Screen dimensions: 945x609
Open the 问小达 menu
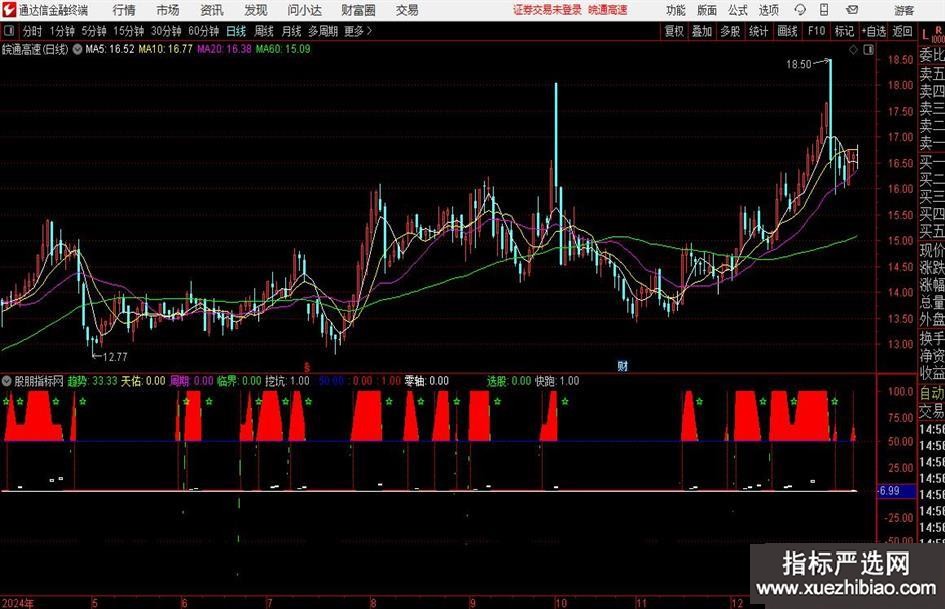304,10
